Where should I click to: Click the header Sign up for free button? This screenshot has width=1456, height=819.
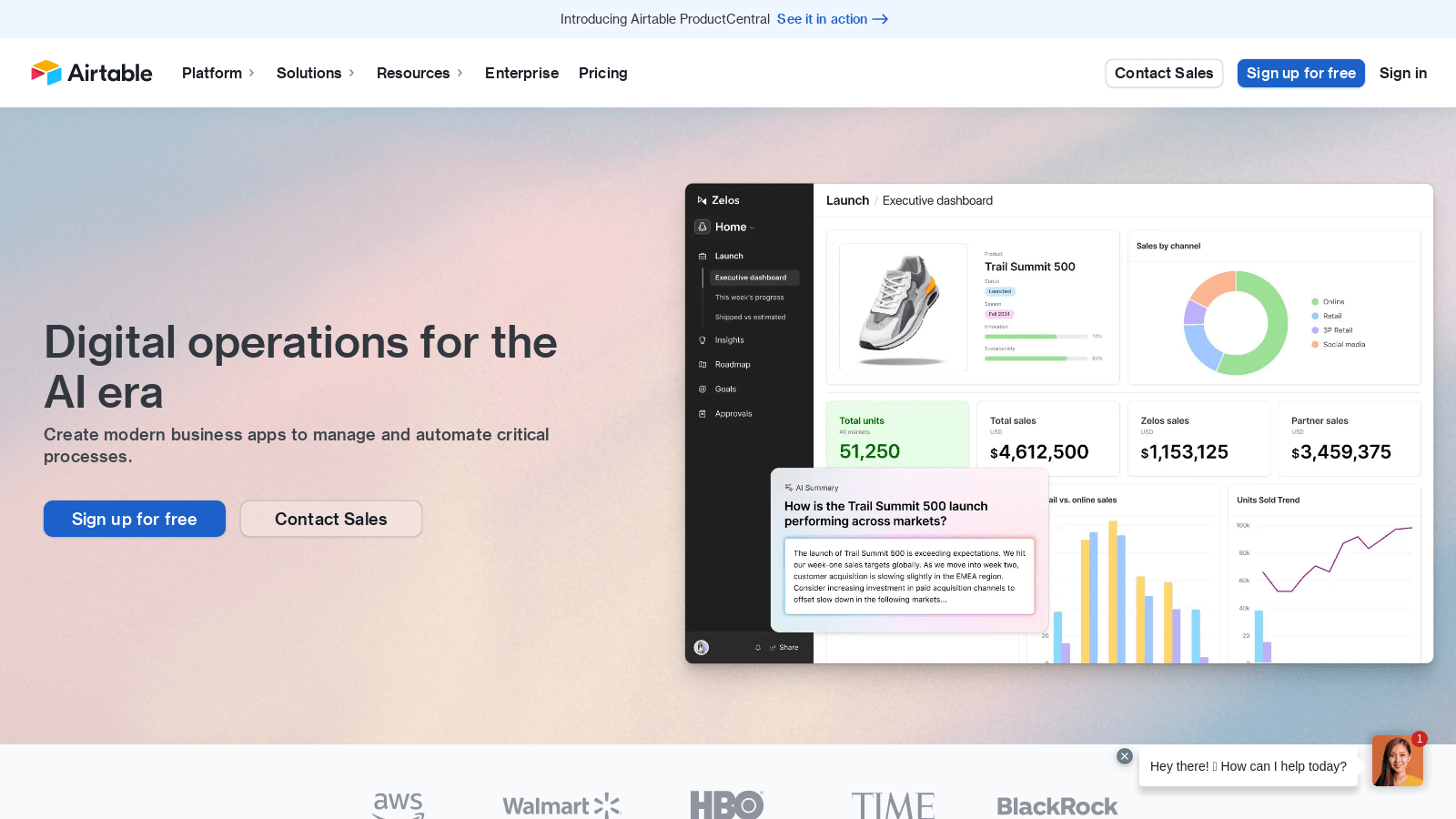click(x=1300, y=73)
